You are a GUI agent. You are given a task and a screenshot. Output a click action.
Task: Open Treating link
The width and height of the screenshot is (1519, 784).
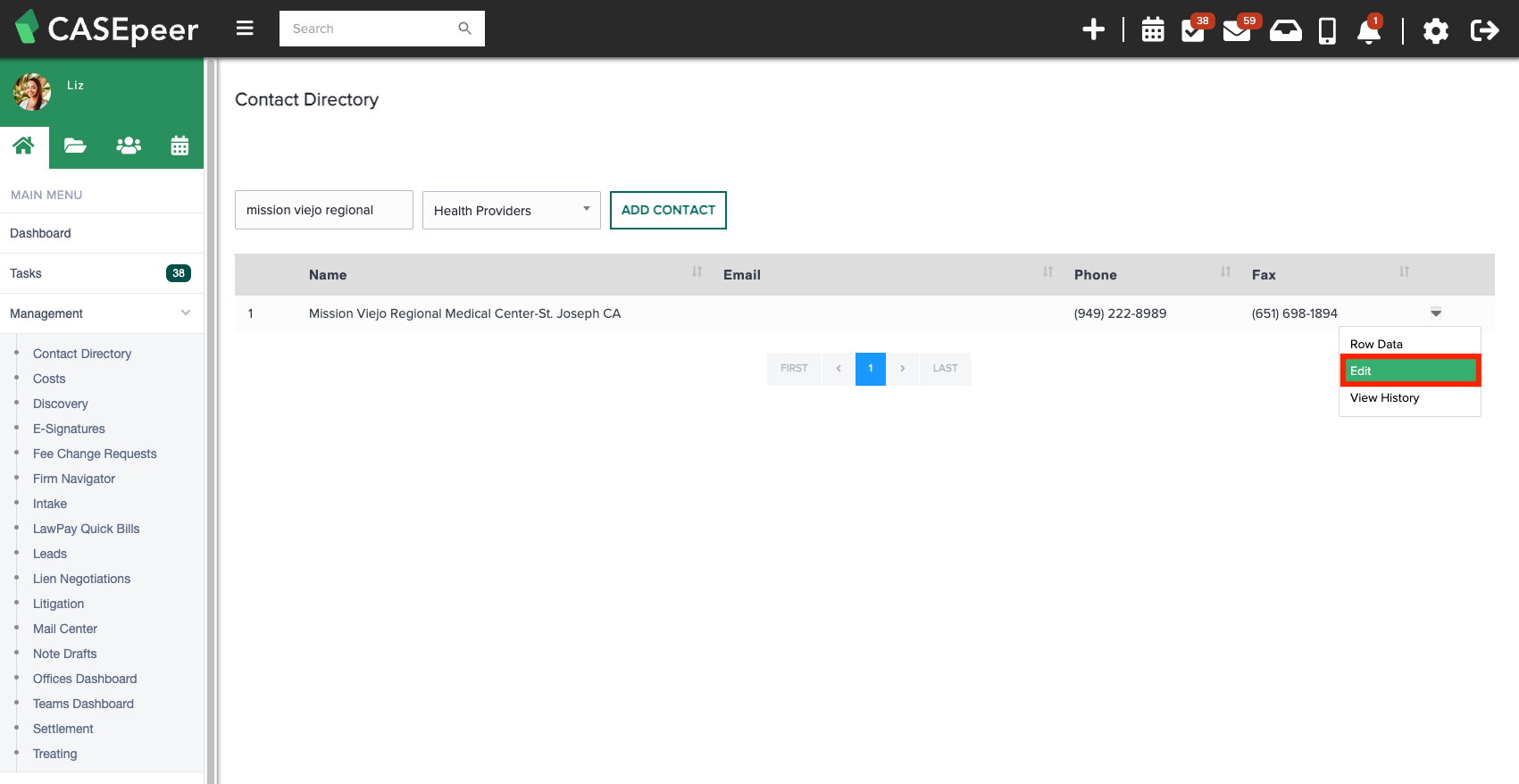(54, 754)
